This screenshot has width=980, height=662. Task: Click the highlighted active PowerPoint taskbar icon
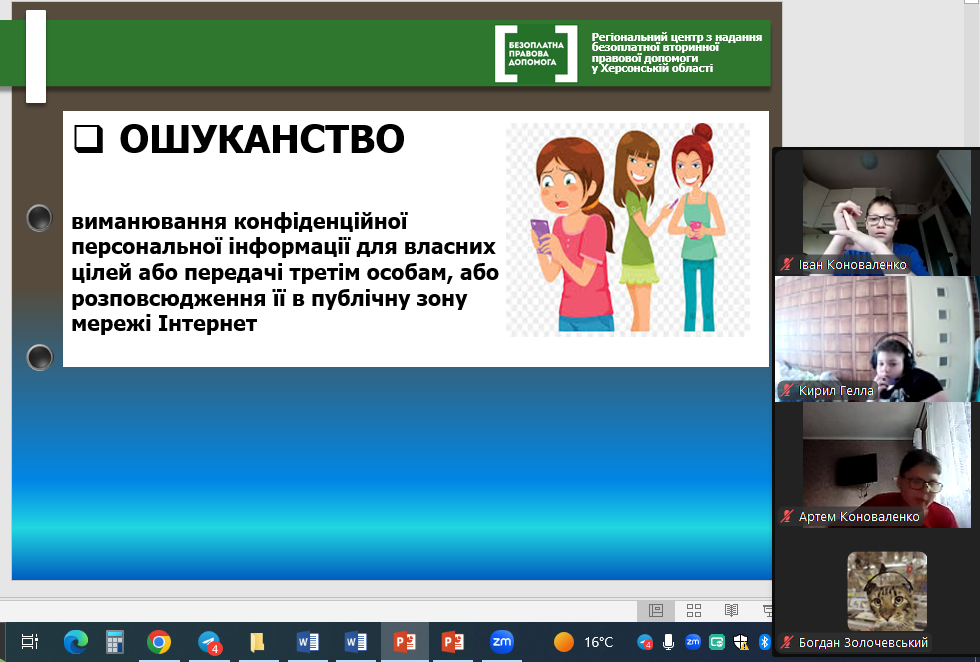405,642
